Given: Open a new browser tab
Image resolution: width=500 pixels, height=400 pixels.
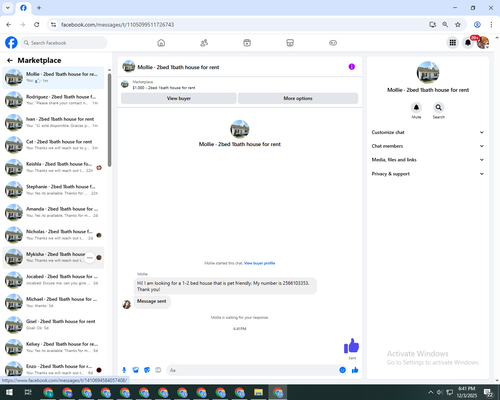Looking at the screenshot, I should coord(39,8).
